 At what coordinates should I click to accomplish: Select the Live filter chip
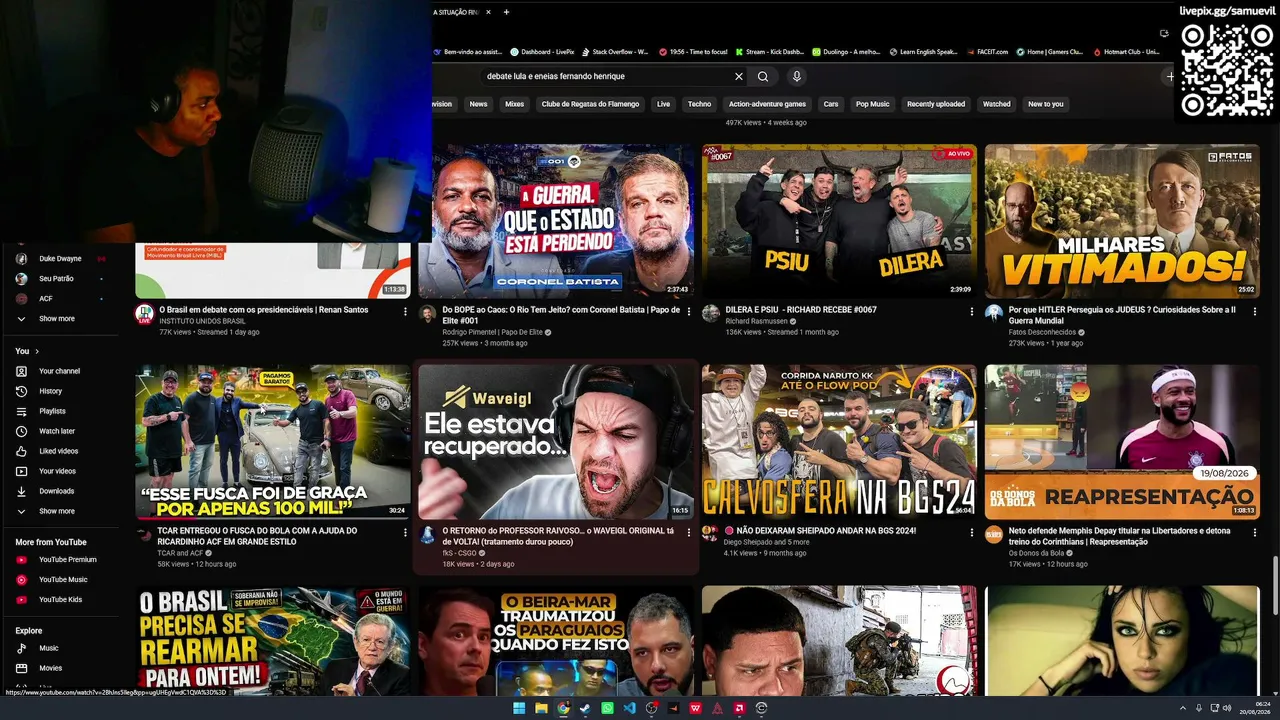click(663, 104)
